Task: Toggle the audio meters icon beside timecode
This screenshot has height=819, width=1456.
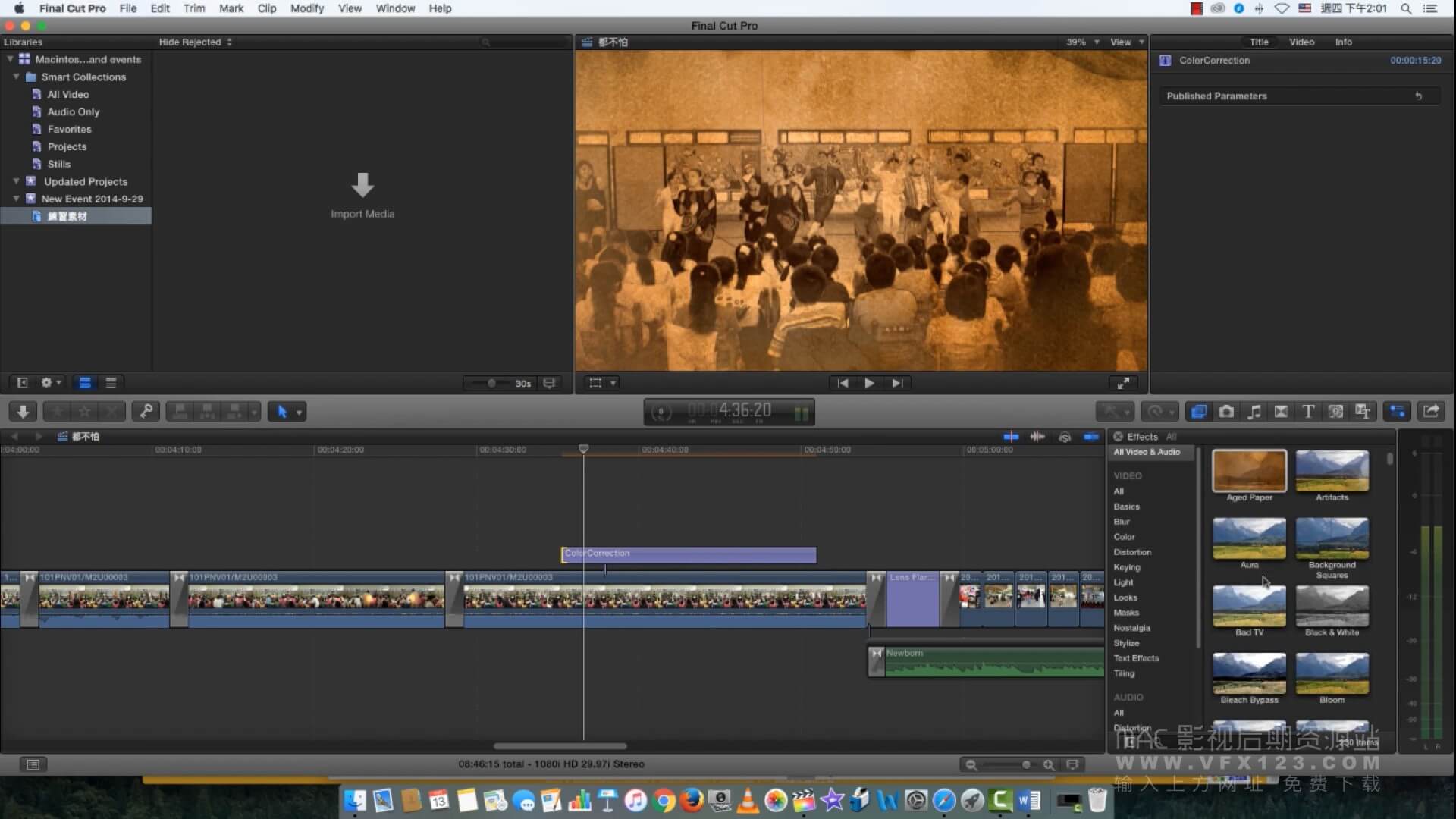Action: point(801,413)
